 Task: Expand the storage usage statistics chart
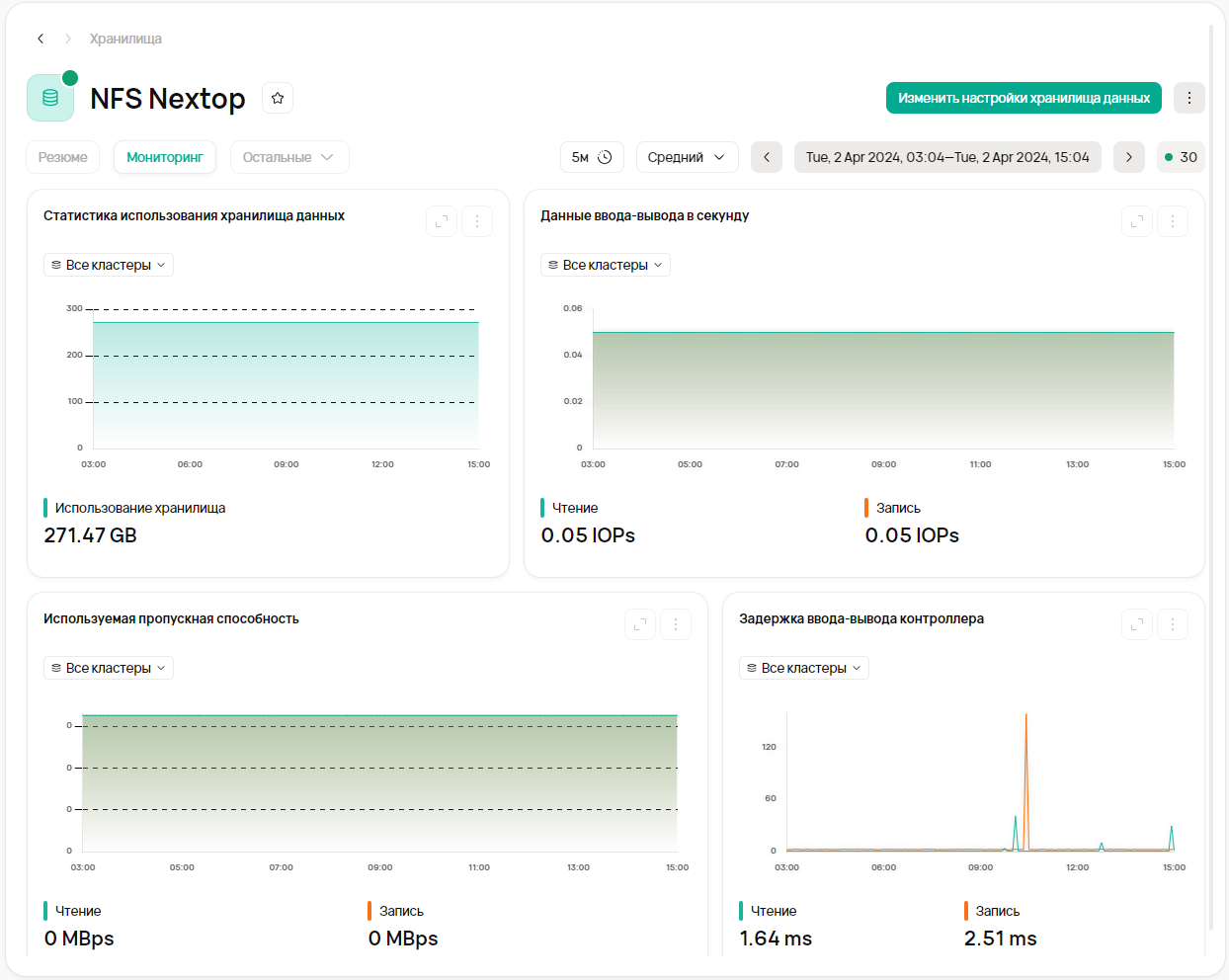(x=442, y=221)
